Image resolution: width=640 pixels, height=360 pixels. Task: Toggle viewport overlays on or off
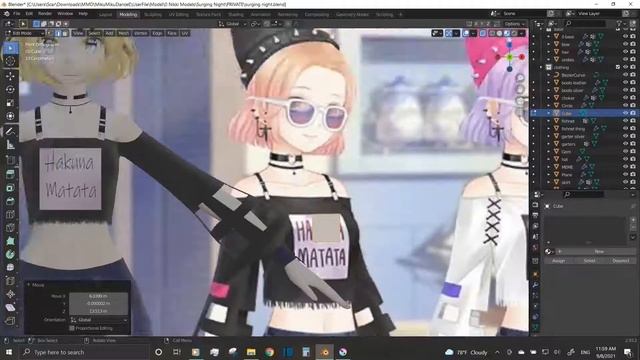click(466, 33)
